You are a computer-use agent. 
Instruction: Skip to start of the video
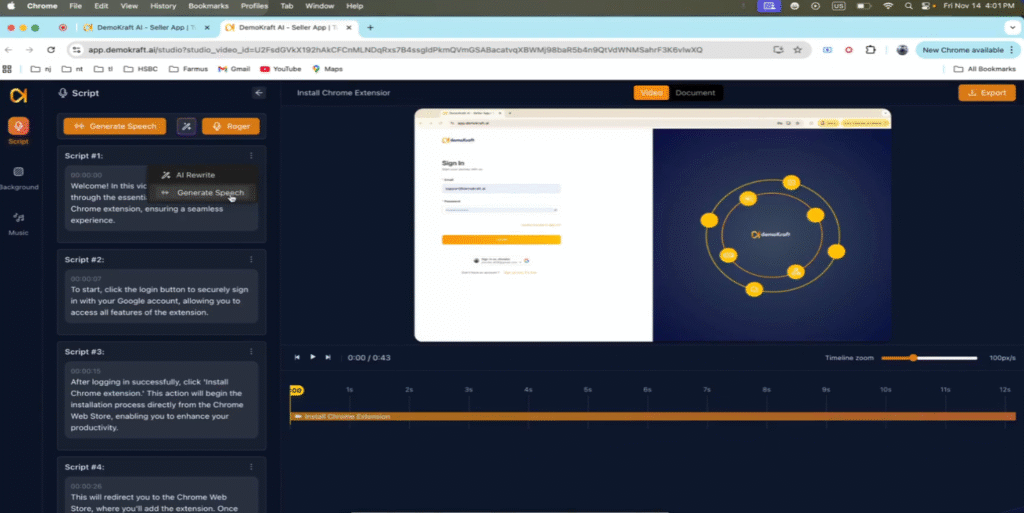297,357
